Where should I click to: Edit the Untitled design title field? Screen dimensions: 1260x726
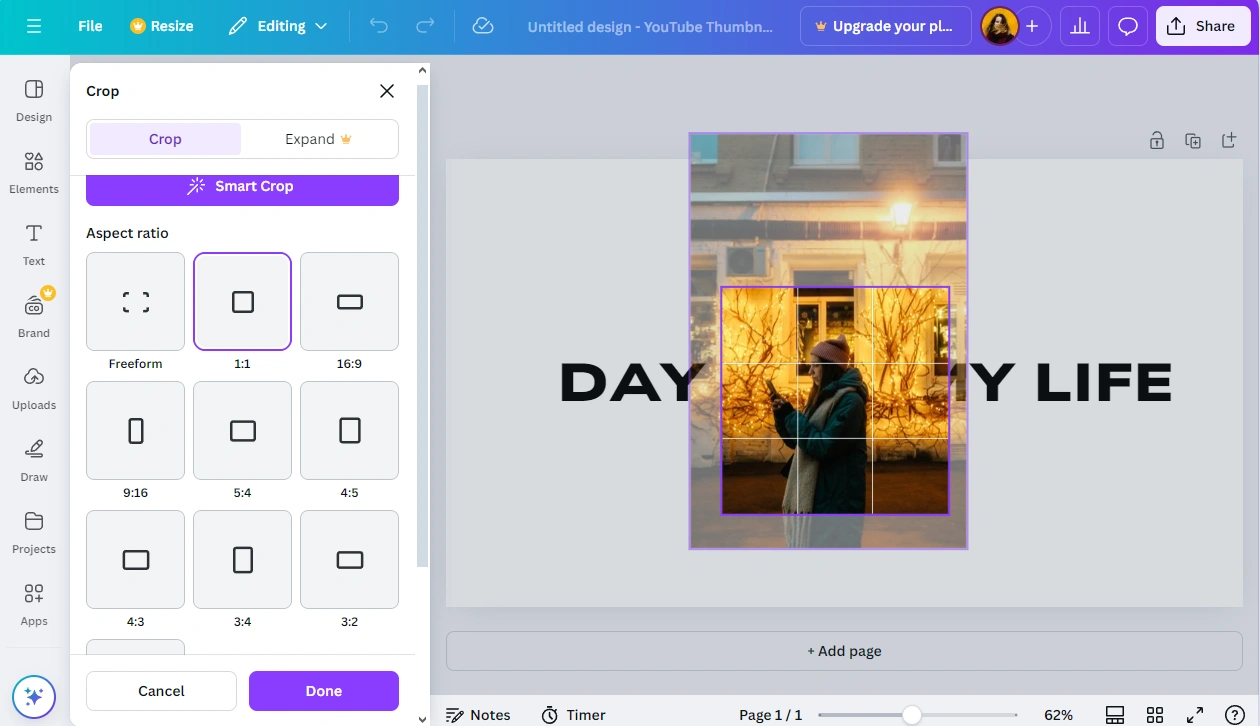click(650, 26)
